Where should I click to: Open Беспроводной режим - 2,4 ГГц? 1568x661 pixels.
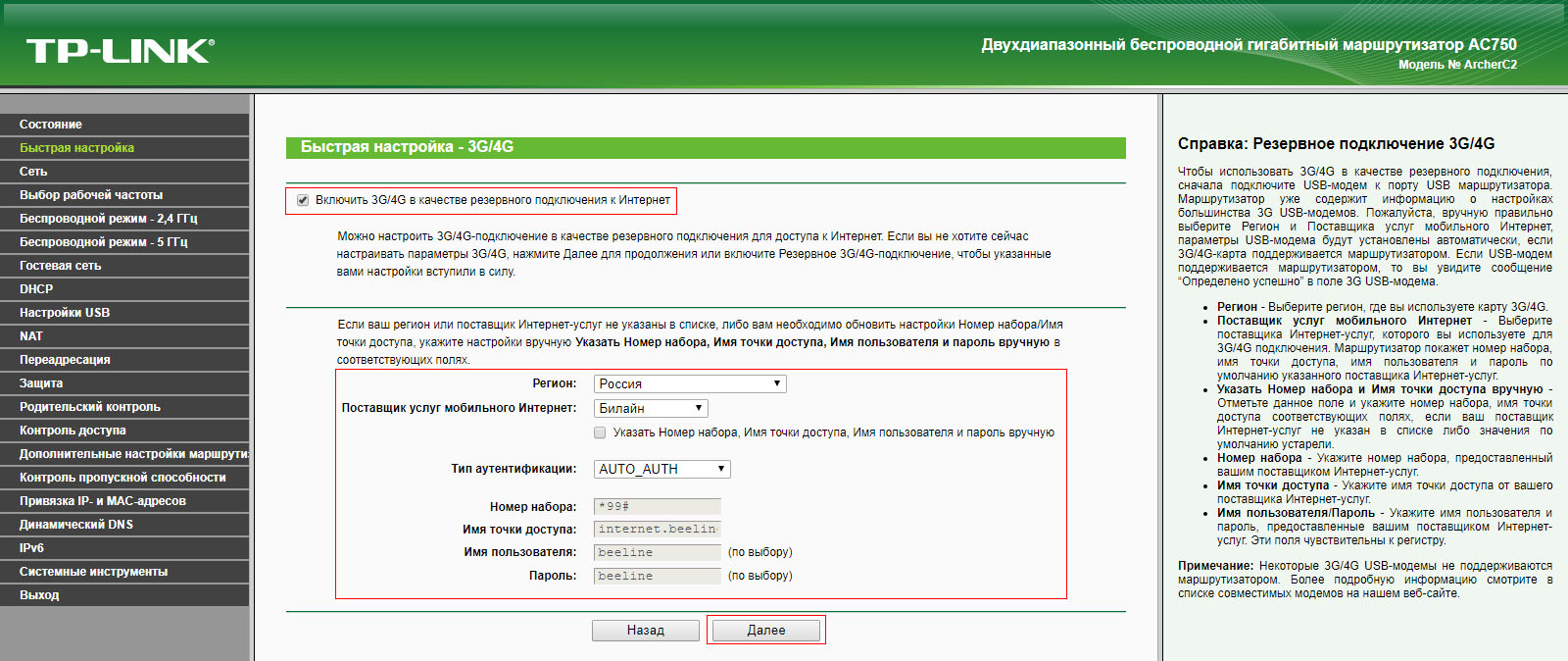point(124,219)
